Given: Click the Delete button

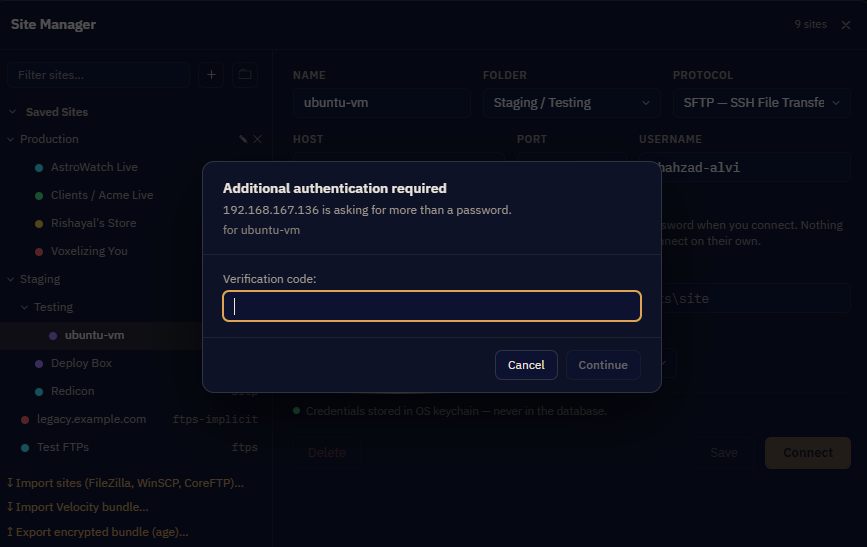Looking at the screenshot, I should 327,452.
